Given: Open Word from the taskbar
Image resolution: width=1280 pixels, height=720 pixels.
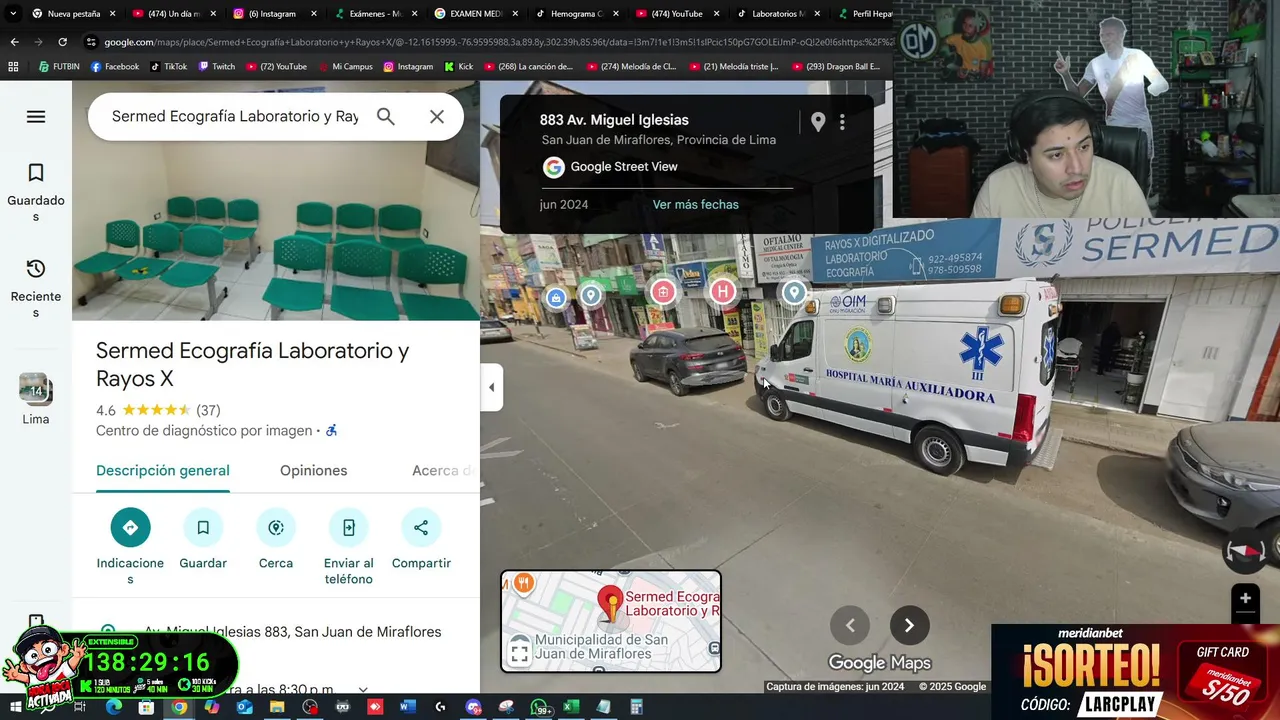Looking at the screenshot, I should pos(407,707).
